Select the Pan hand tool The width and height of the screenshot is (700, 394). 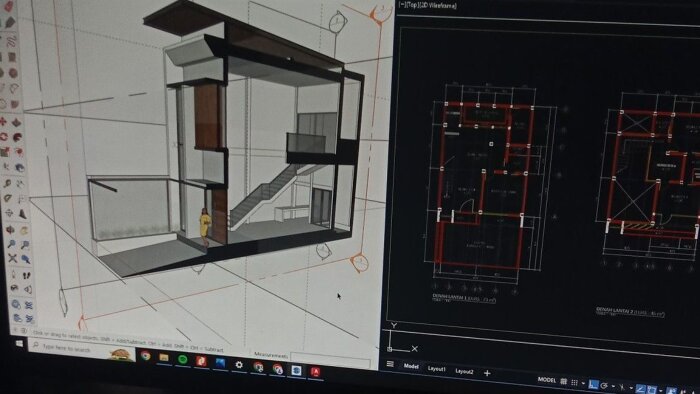pyautogui.click(x=24, y=230)
